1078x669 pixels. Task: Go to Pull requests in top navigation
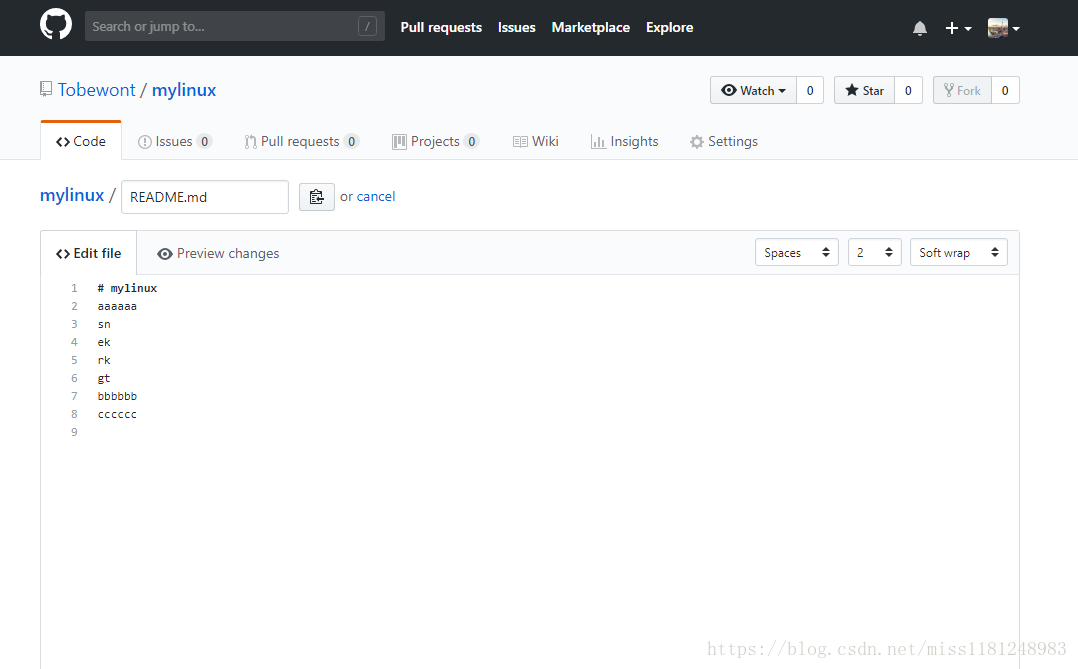click(x=441, y=28)
